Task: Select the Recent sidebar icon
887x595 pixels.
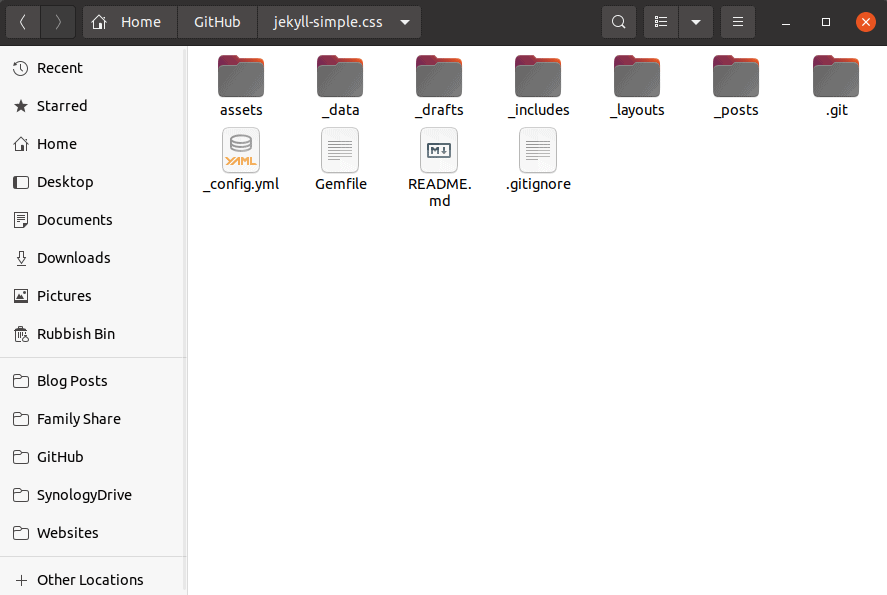Action: tap(60, 67)
